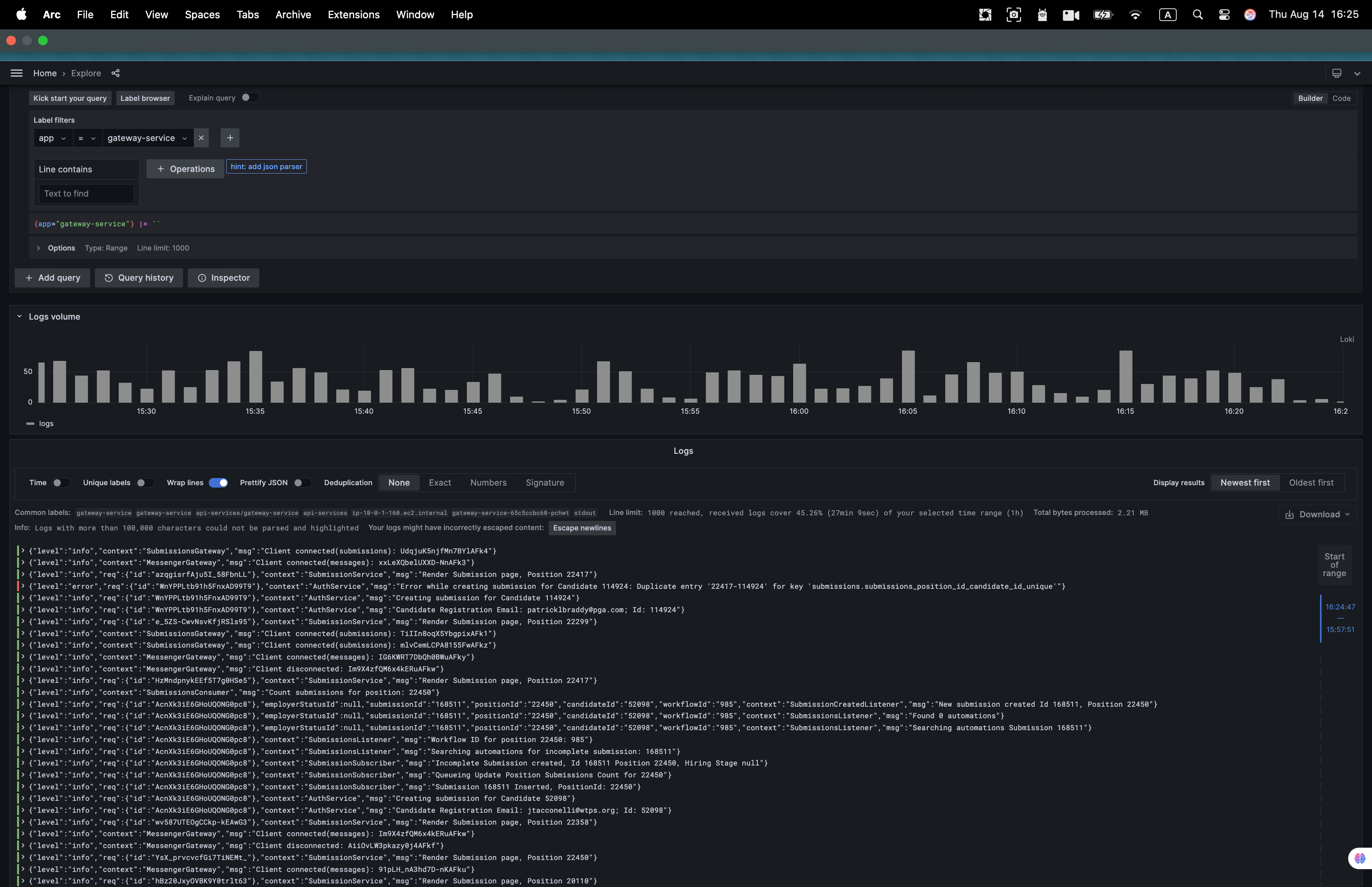Viewport: 1372px width, 887px height.
Task: Click the Text to find input field
Action: tap(87, 193)
